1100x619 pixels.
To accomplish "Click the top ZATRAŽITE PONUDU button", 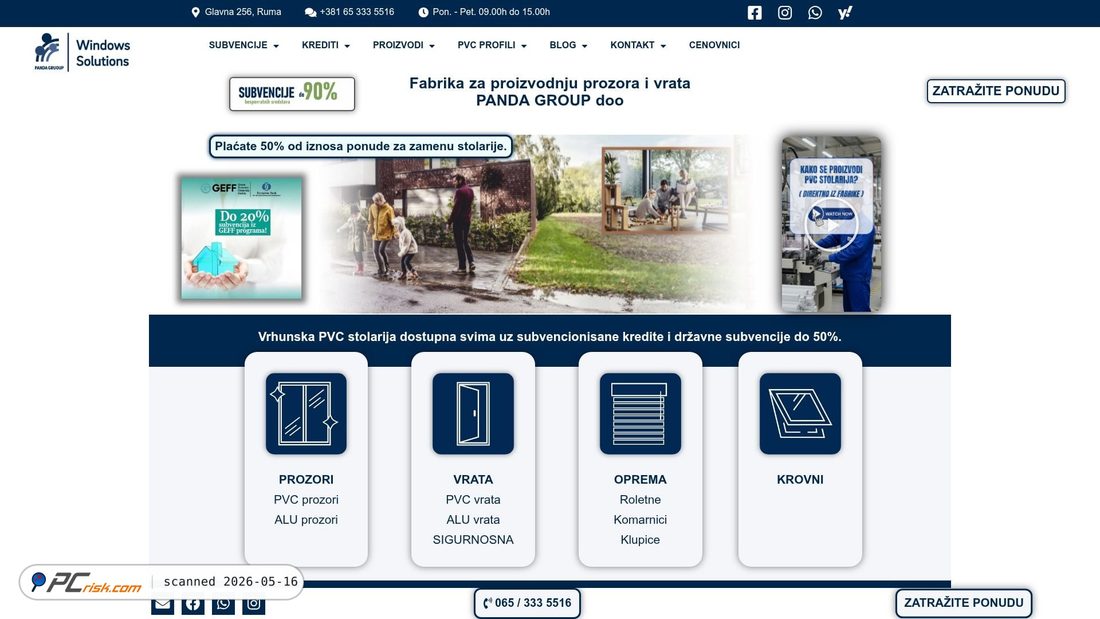I will (995, 91).
